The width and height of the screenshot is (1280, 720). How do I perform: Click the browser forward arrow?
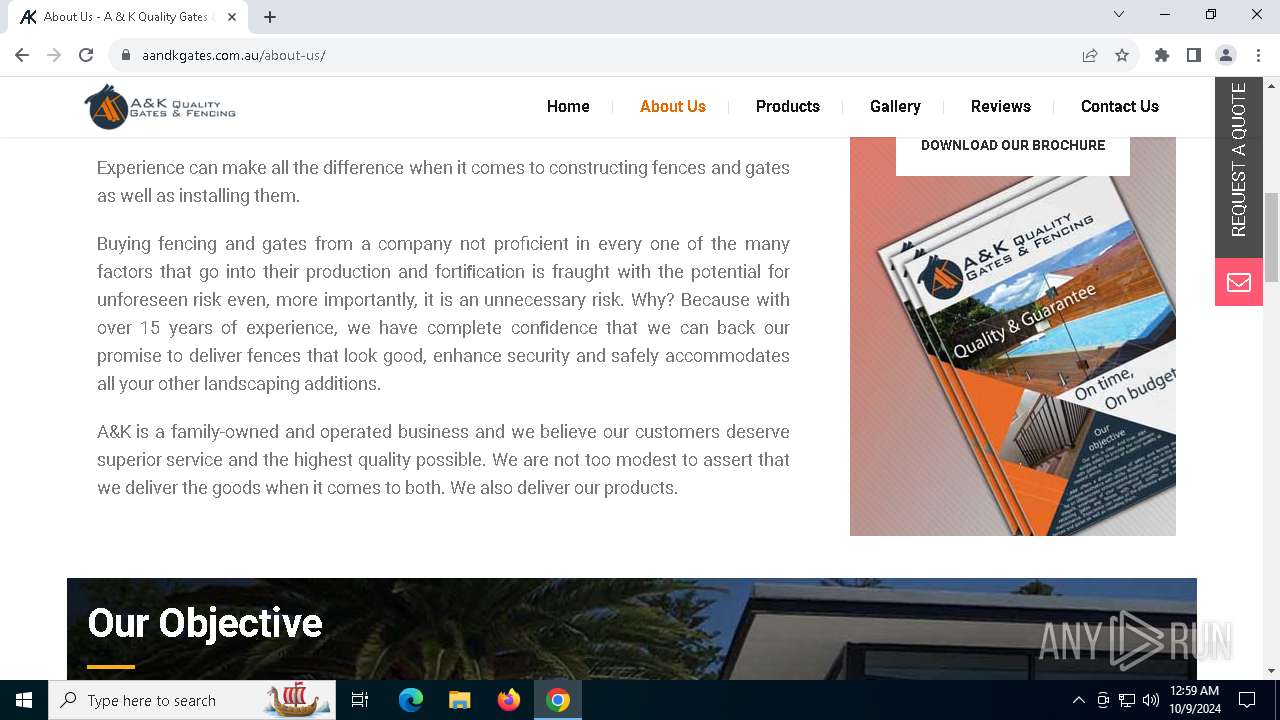click(x=54, y=55)
